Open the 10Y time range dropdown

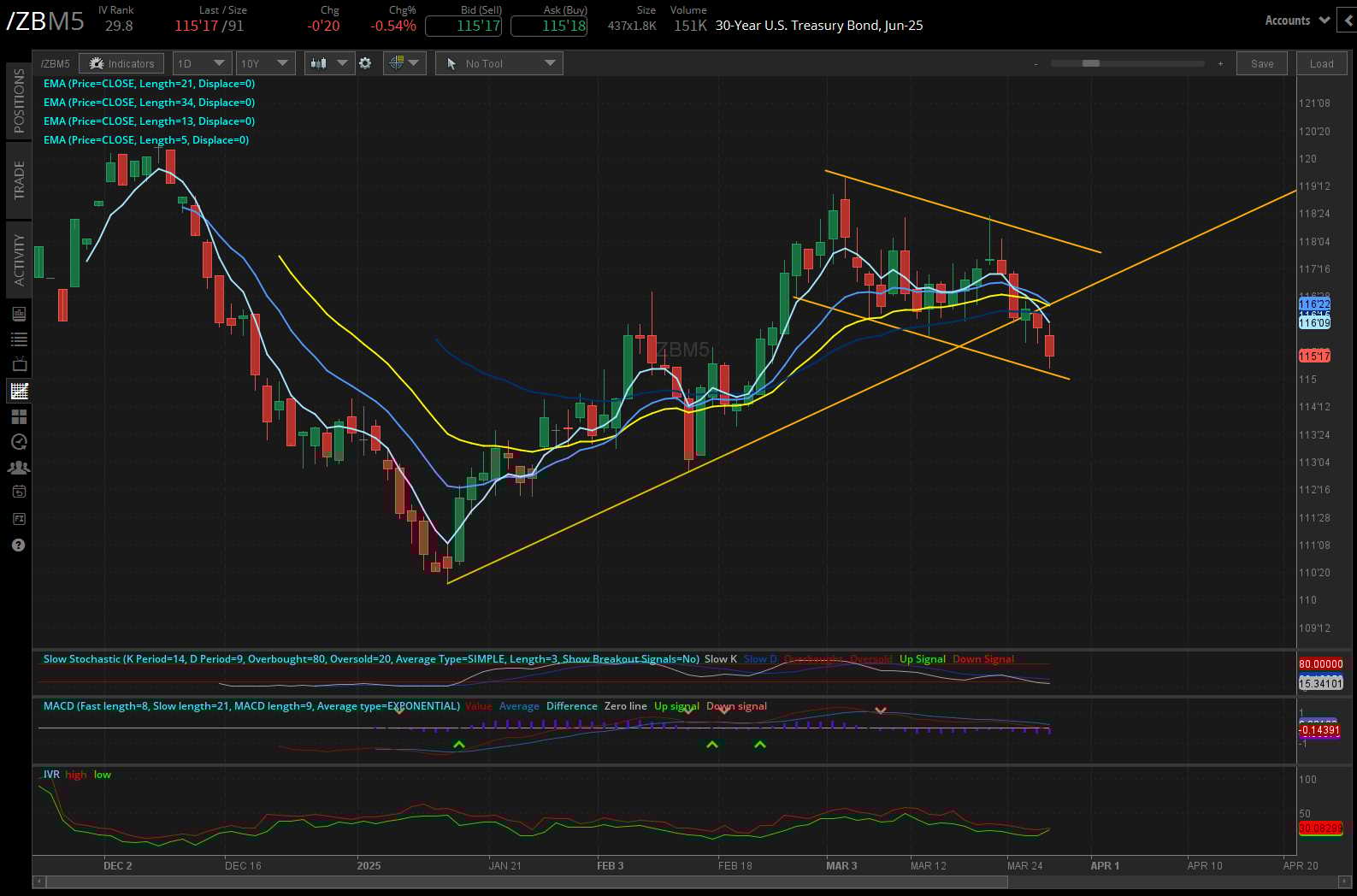265,63
